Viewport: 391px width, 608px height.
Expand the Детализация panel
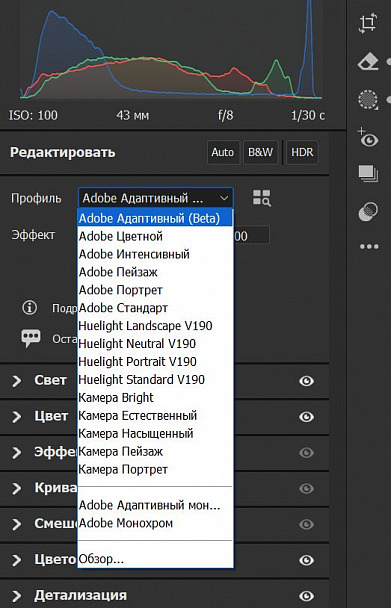[x=17, y=596]
